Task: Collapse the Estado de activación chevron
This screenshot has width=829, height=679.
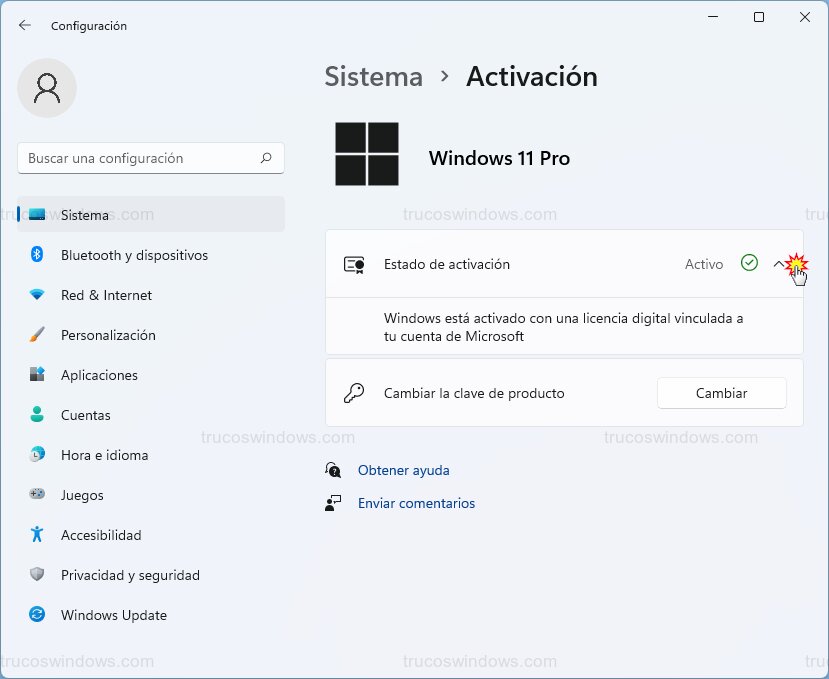Action: click(x=780, y=264)
